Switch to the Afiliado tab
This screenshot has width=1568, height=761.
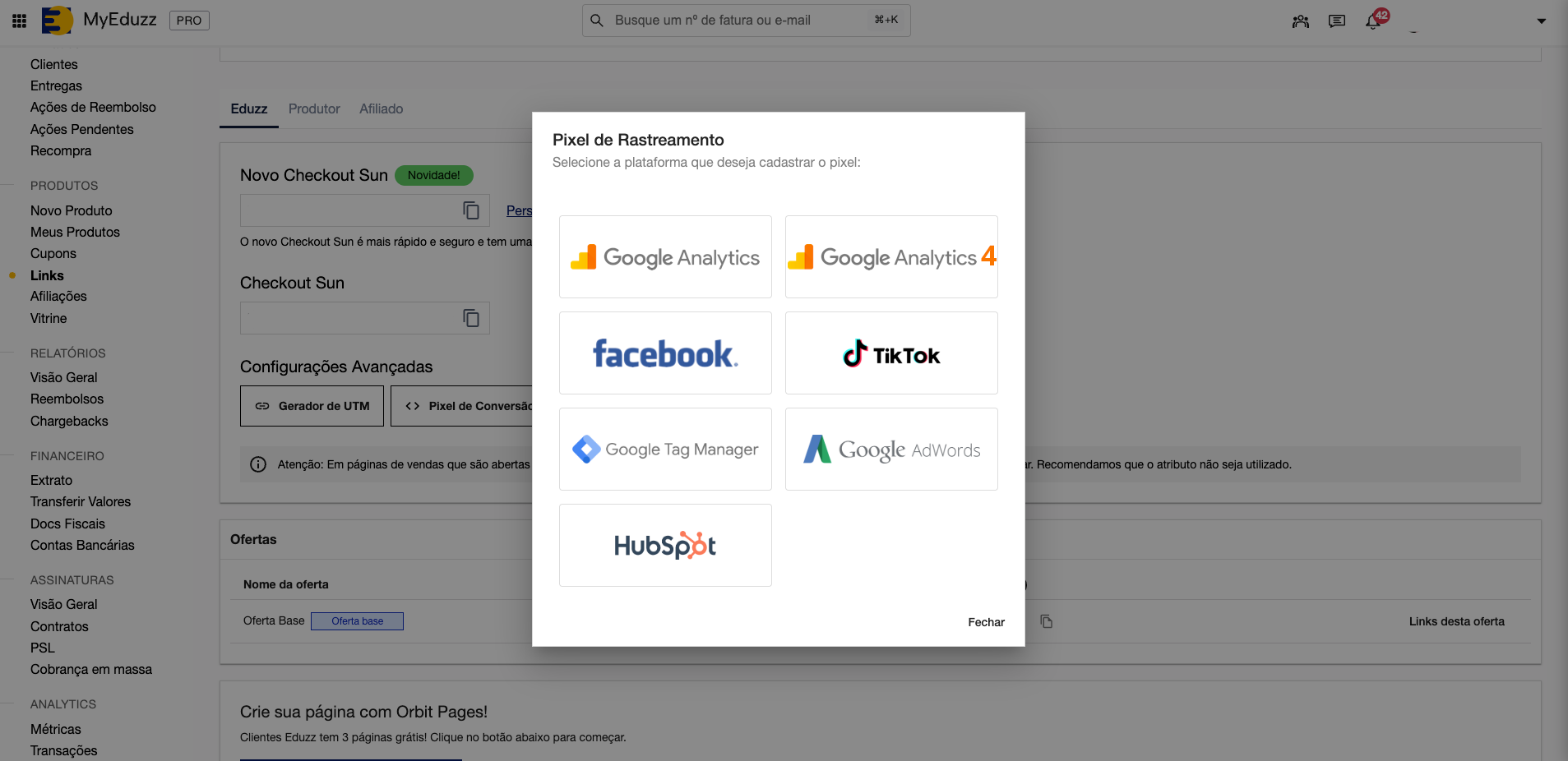tap(381, 109)
